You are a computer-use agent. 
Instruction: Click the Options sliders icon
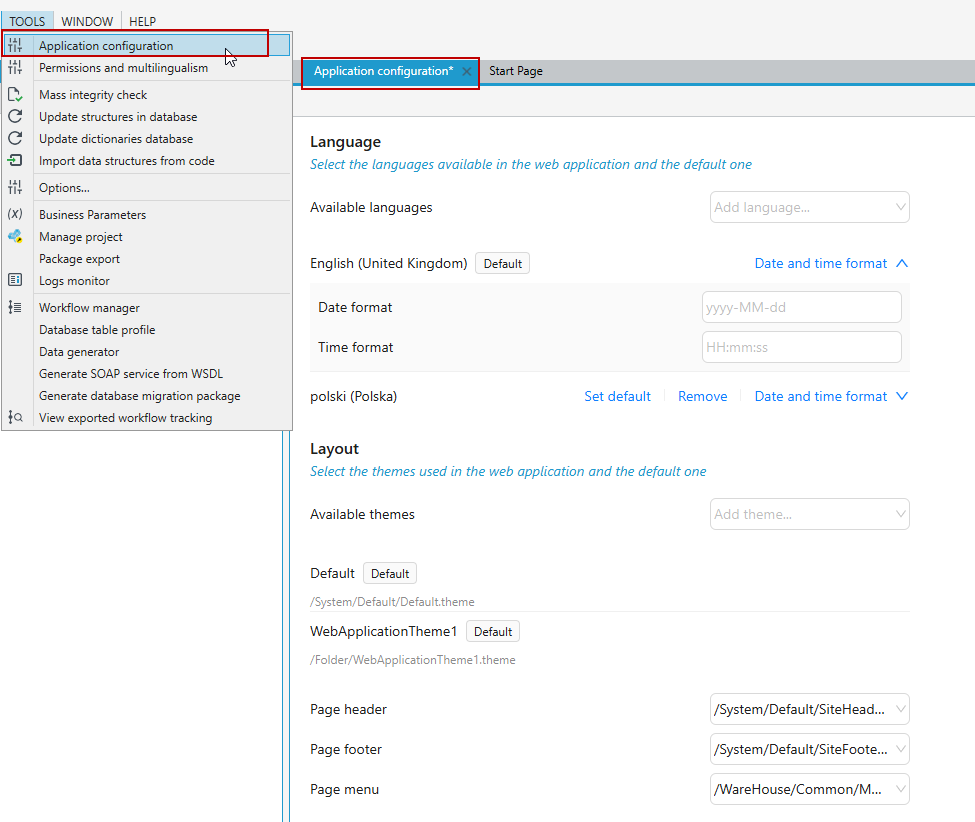coord(15,187)
